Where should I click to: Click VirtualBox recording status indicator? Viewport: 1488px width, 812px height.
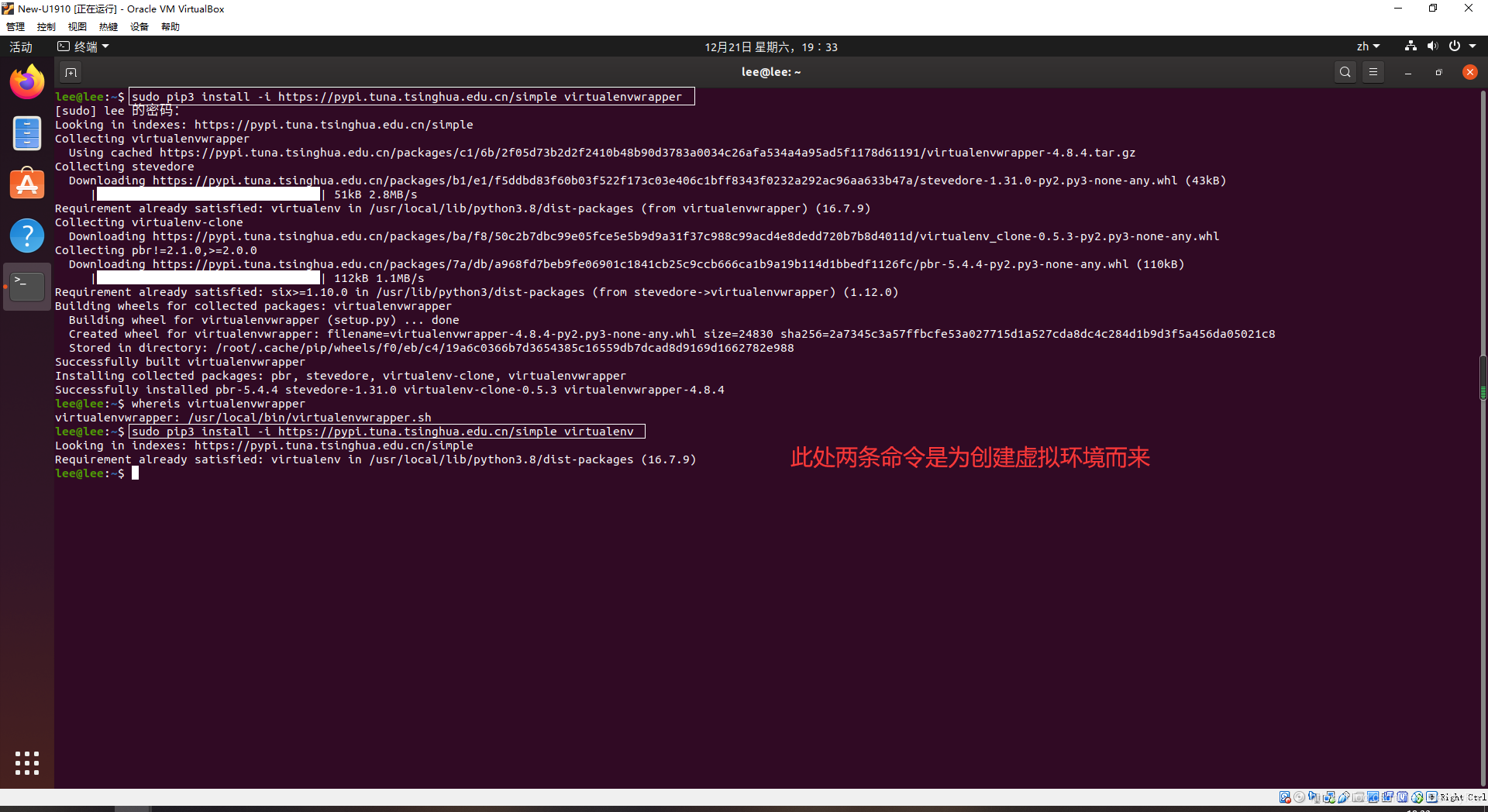(x=1387, y=797)
